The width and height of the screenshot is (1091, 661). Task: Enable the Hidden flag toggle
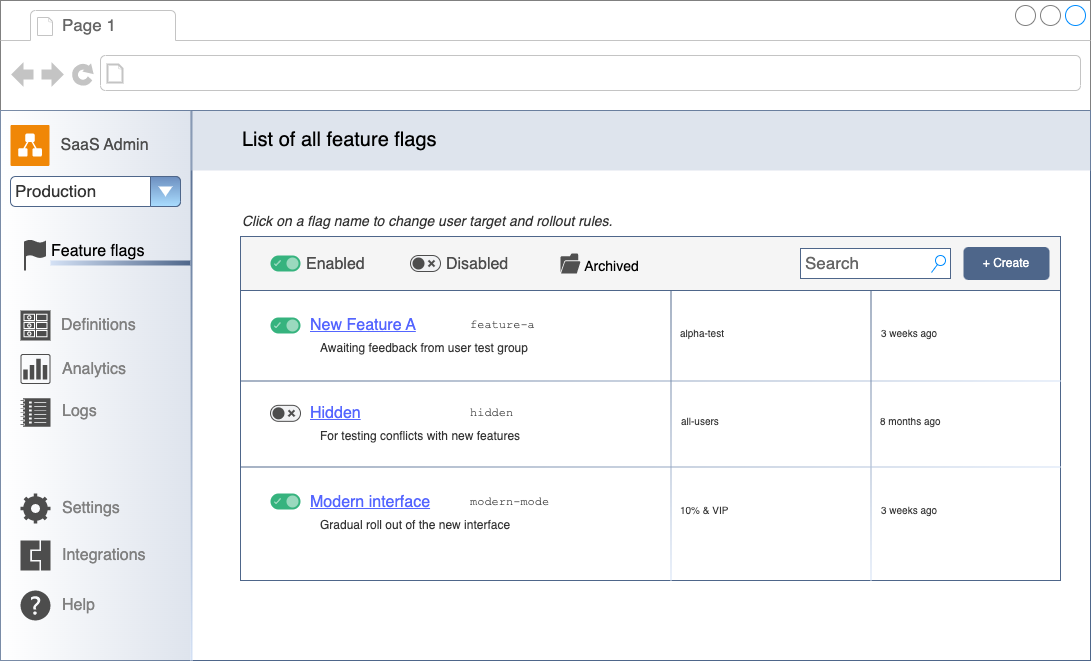click(285, 412)
